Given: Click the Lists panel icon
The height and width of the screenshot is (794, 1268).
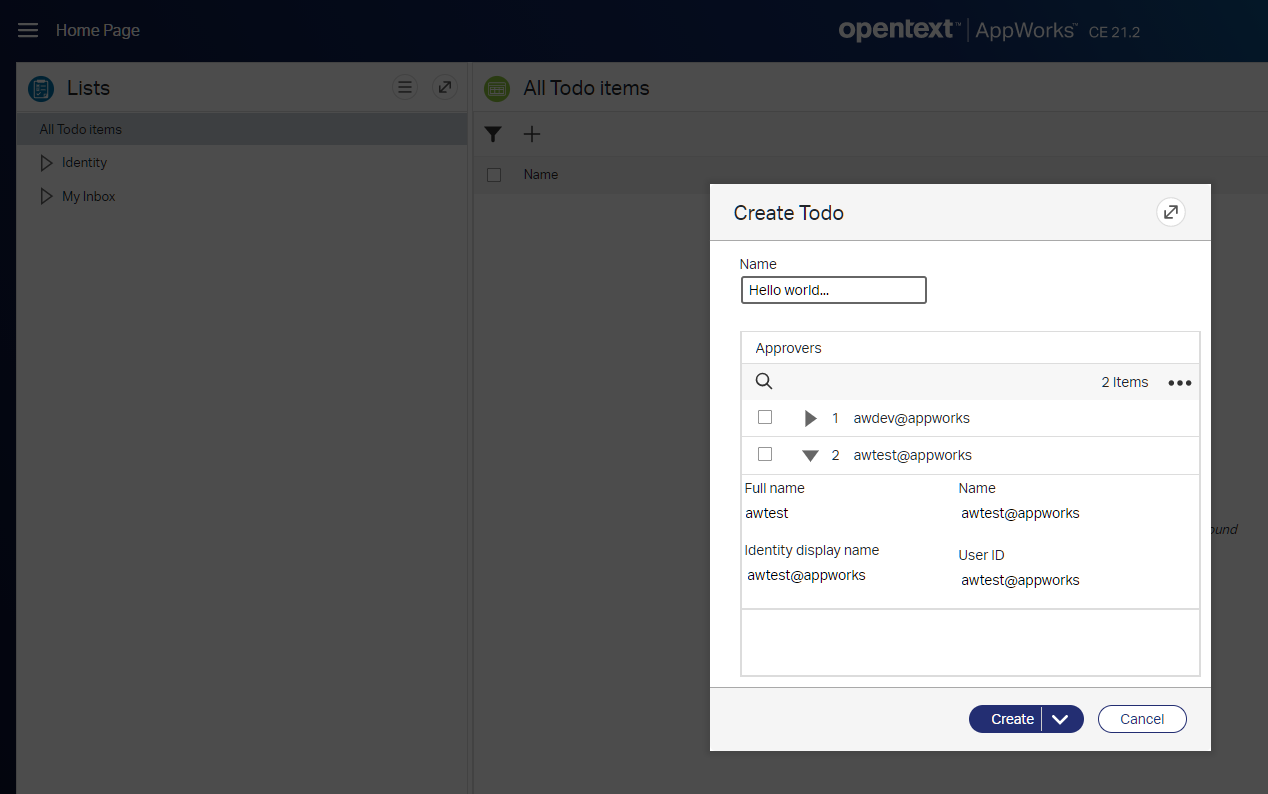Looking at the screenshot, I should (x=41, y=89).
